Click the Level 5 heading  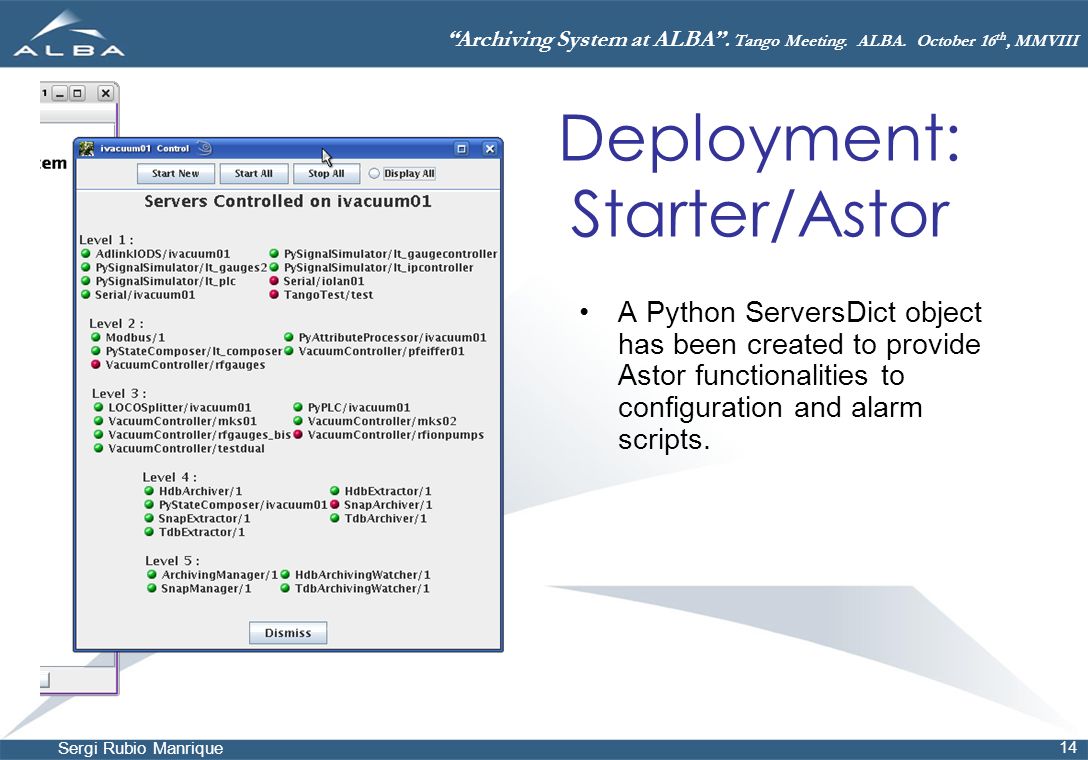[173, 561]
